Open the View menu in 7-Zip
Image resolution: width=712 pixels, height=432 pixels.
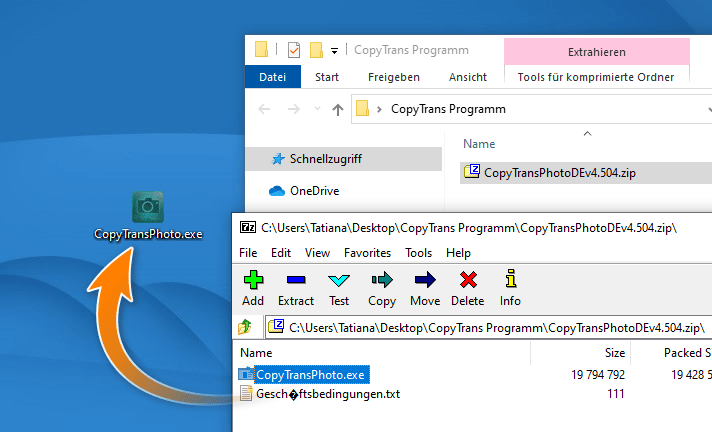click(317, 253)
